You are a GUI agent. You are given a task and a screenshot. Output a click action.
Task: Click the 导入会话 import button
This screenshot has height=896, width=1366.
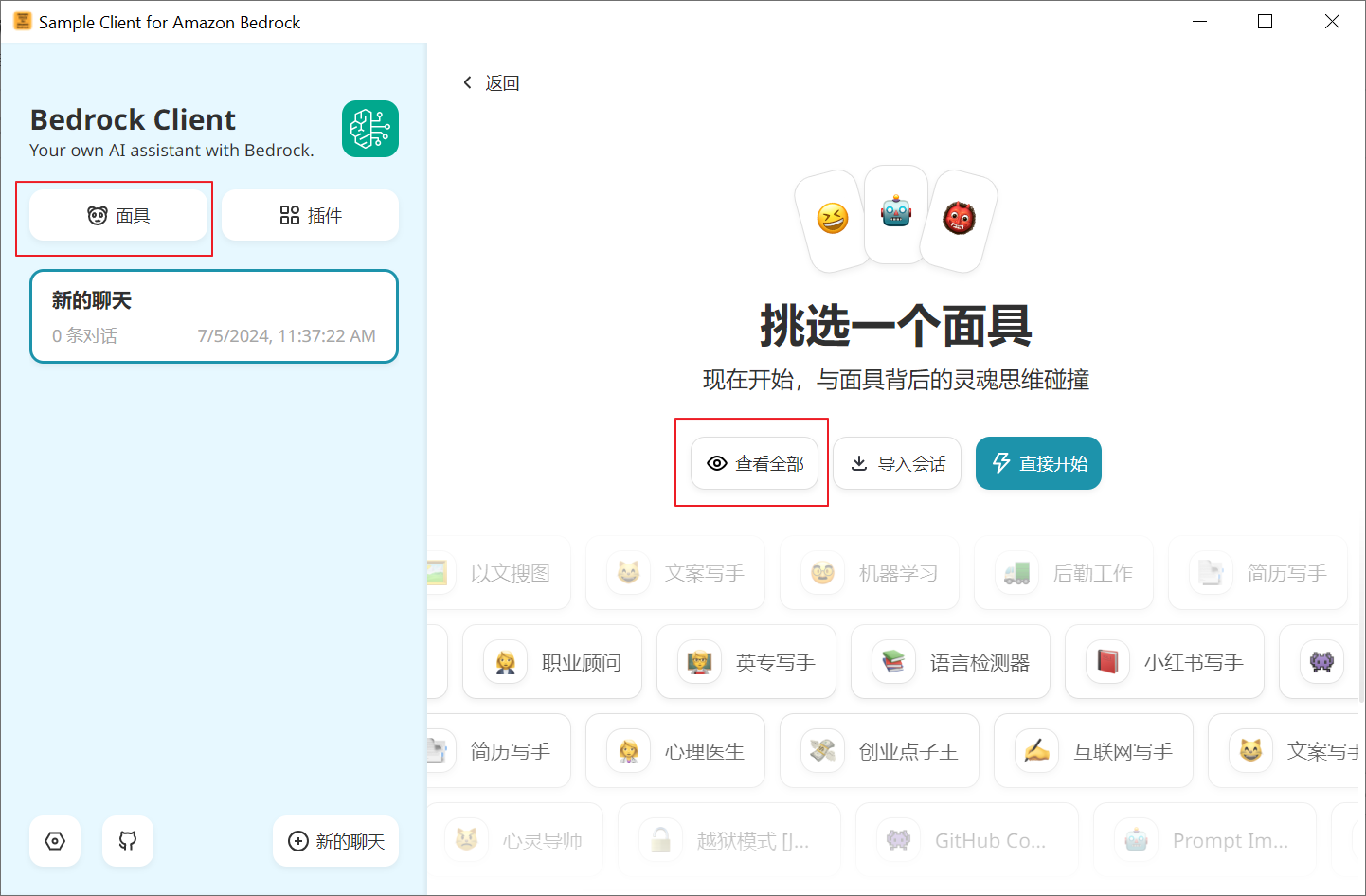[896, 463]
